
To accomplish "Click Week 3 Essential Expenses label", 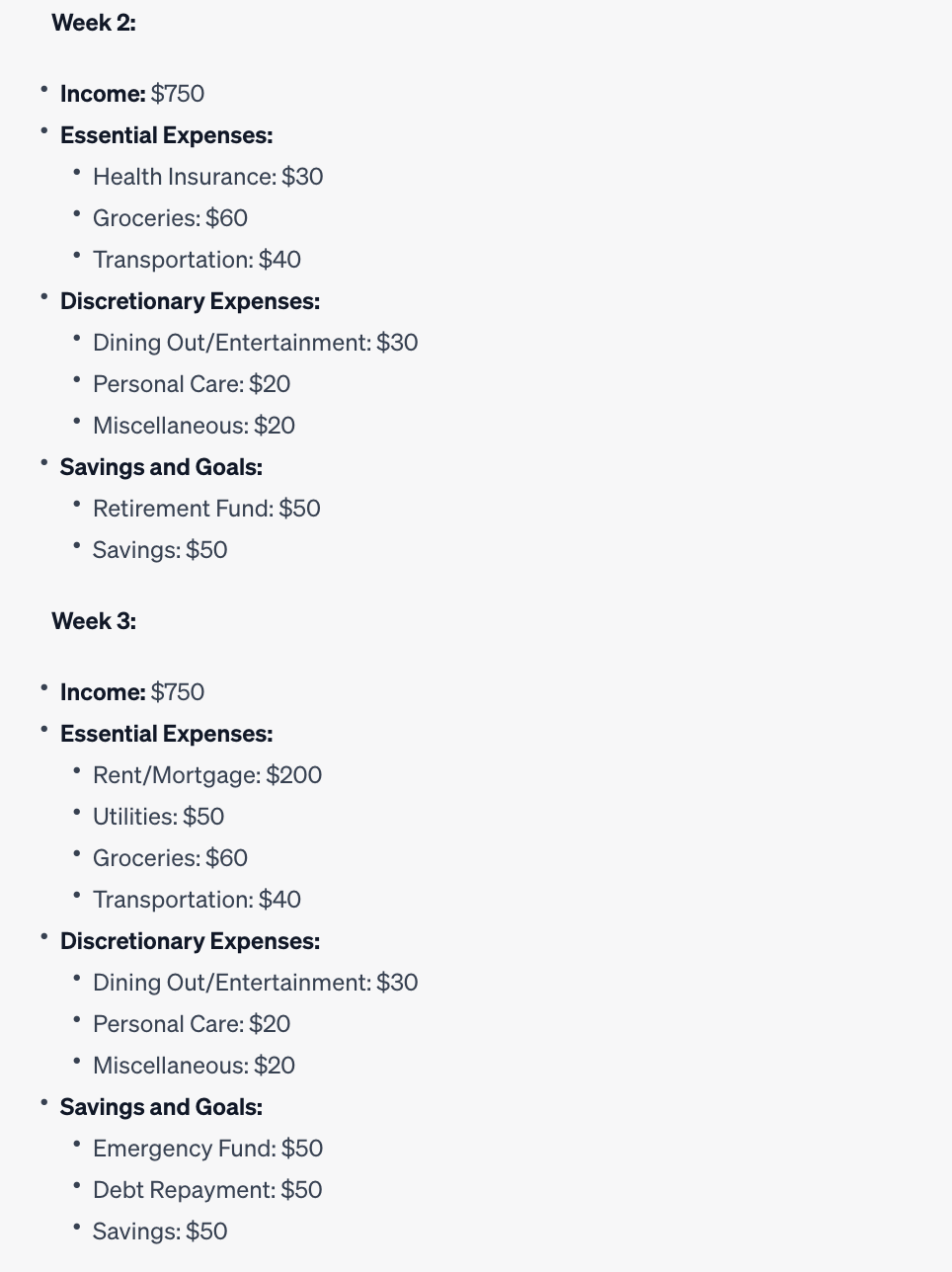I will [166, 734].
